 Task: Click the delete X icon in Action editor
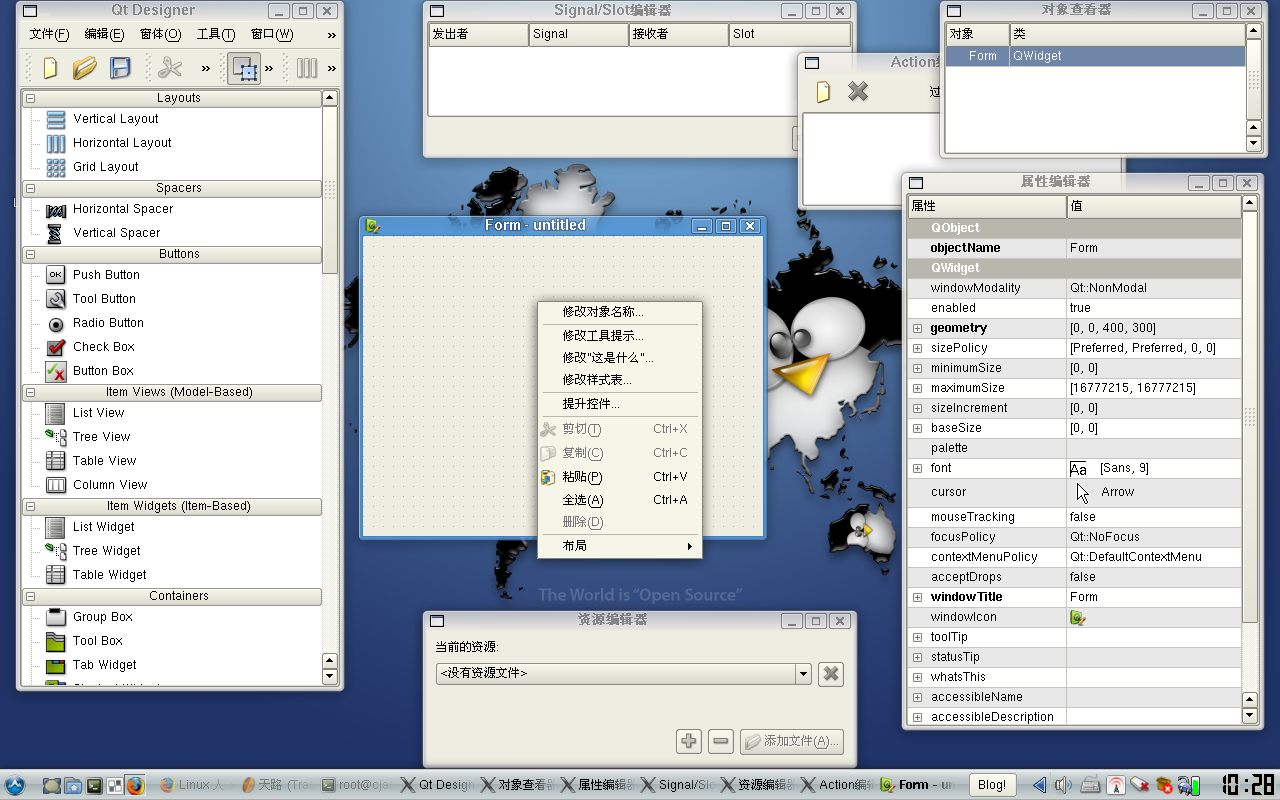[x=858, y=92]
